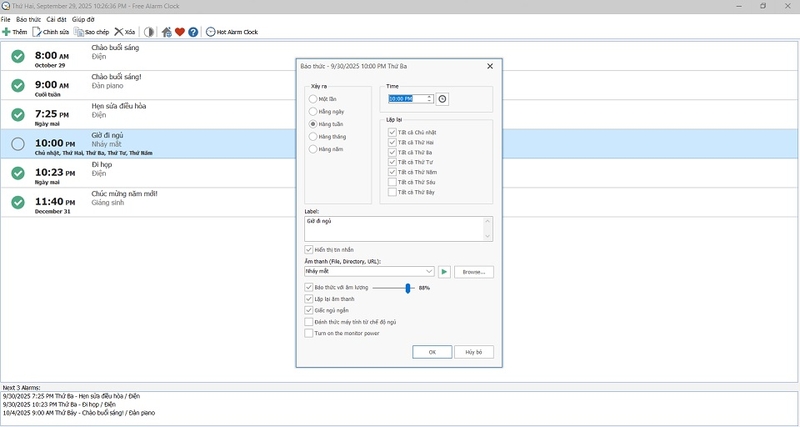
Task: Check Tất cả Thứ Sáu checkbox
Action: pos(392,182)
